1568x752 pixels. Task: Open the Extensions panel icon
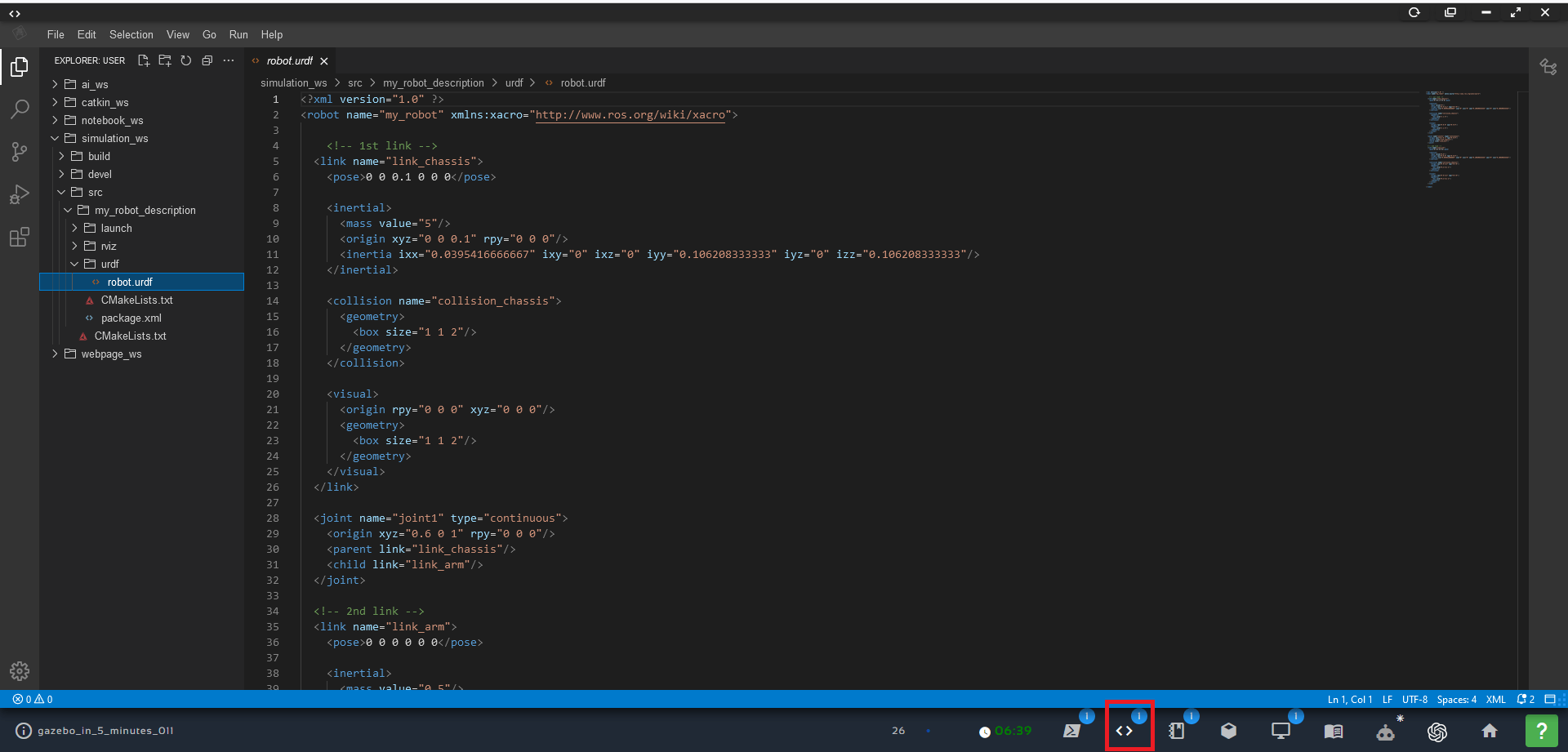click(19, 237)
